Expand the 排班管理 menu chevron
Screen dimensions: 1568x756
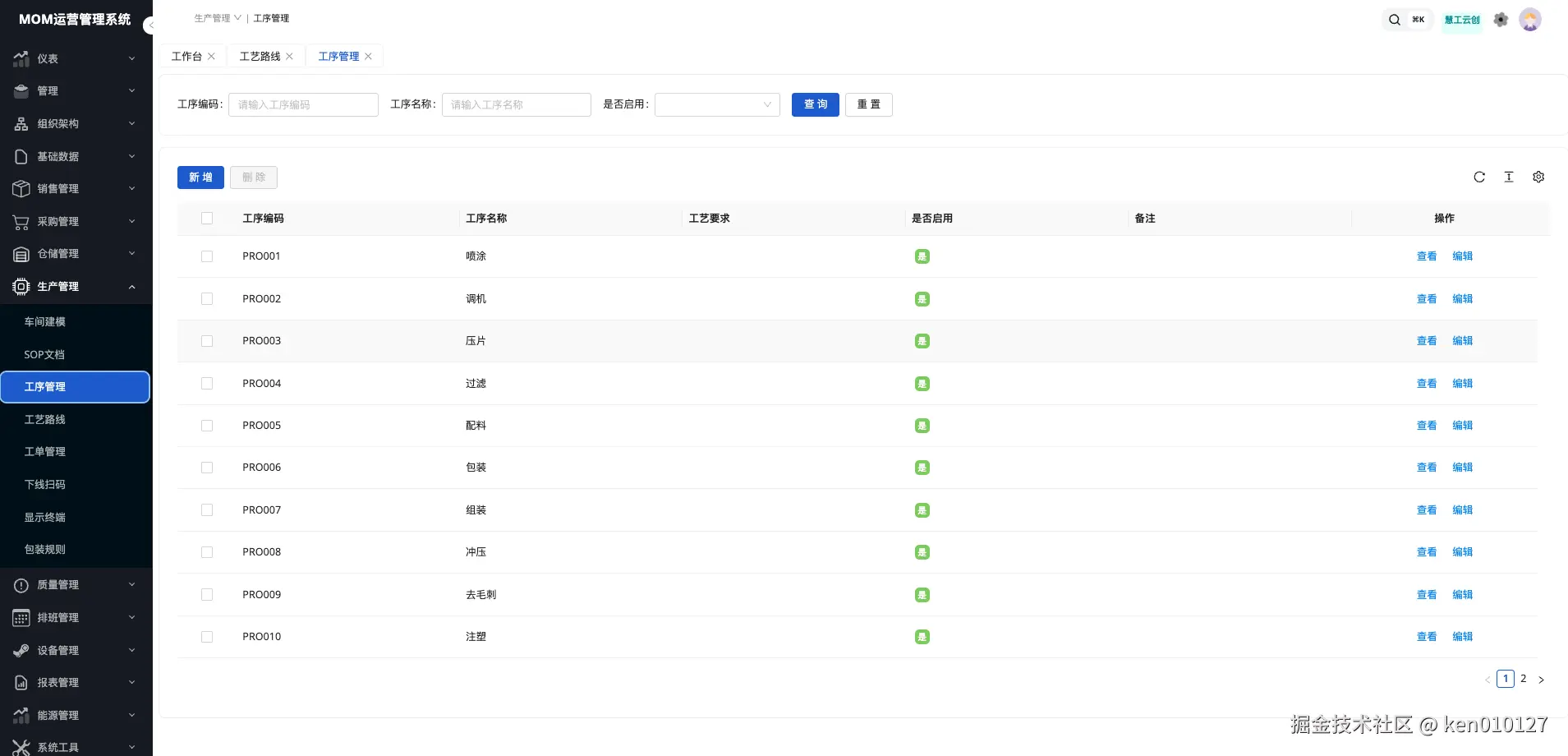pyautogui.click(x=131, y=618)
